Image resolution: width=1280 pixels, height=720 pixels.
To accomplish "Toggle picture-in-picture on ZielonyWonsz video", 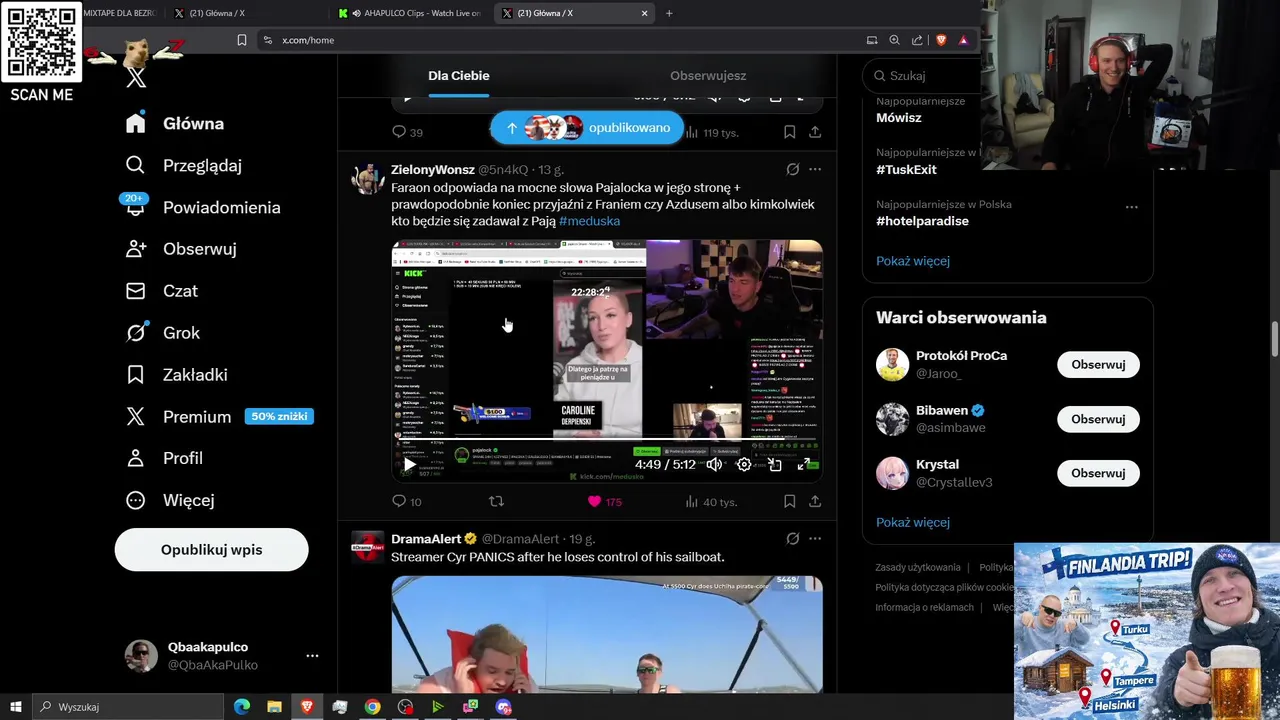I will tap(774, 464).
